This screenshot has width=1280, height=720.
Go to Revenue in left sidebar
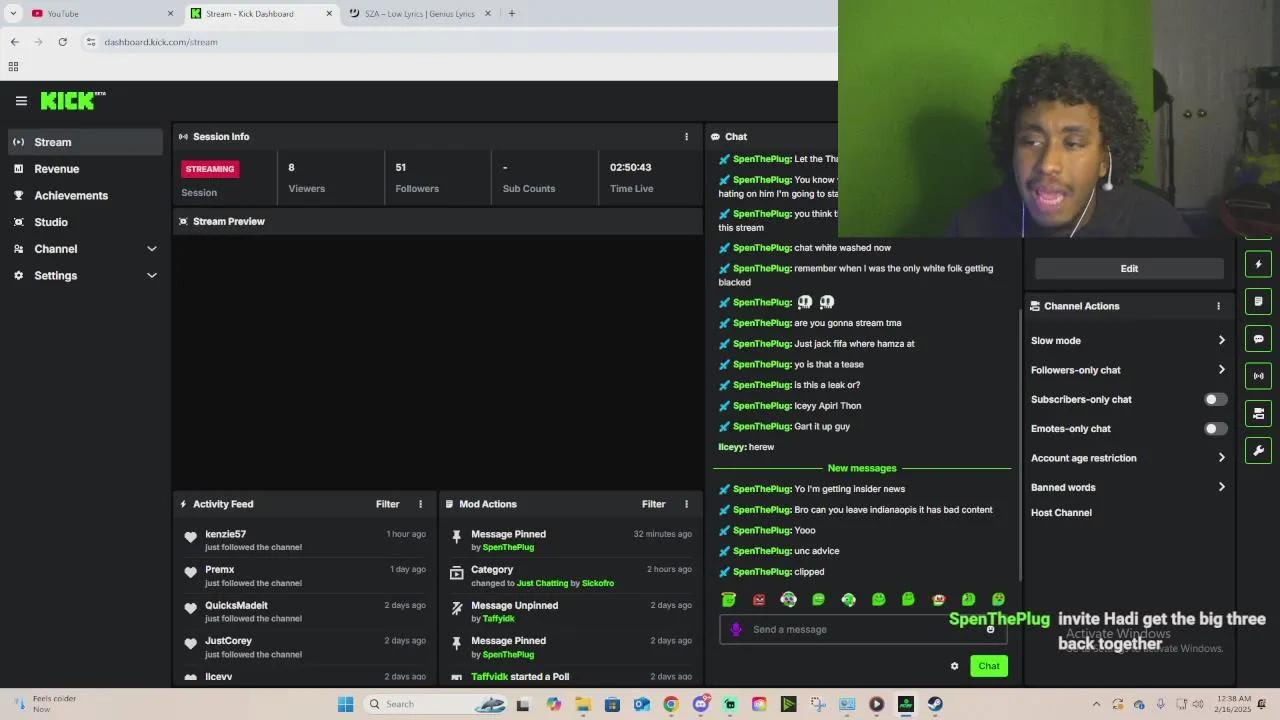pos(56,169)
